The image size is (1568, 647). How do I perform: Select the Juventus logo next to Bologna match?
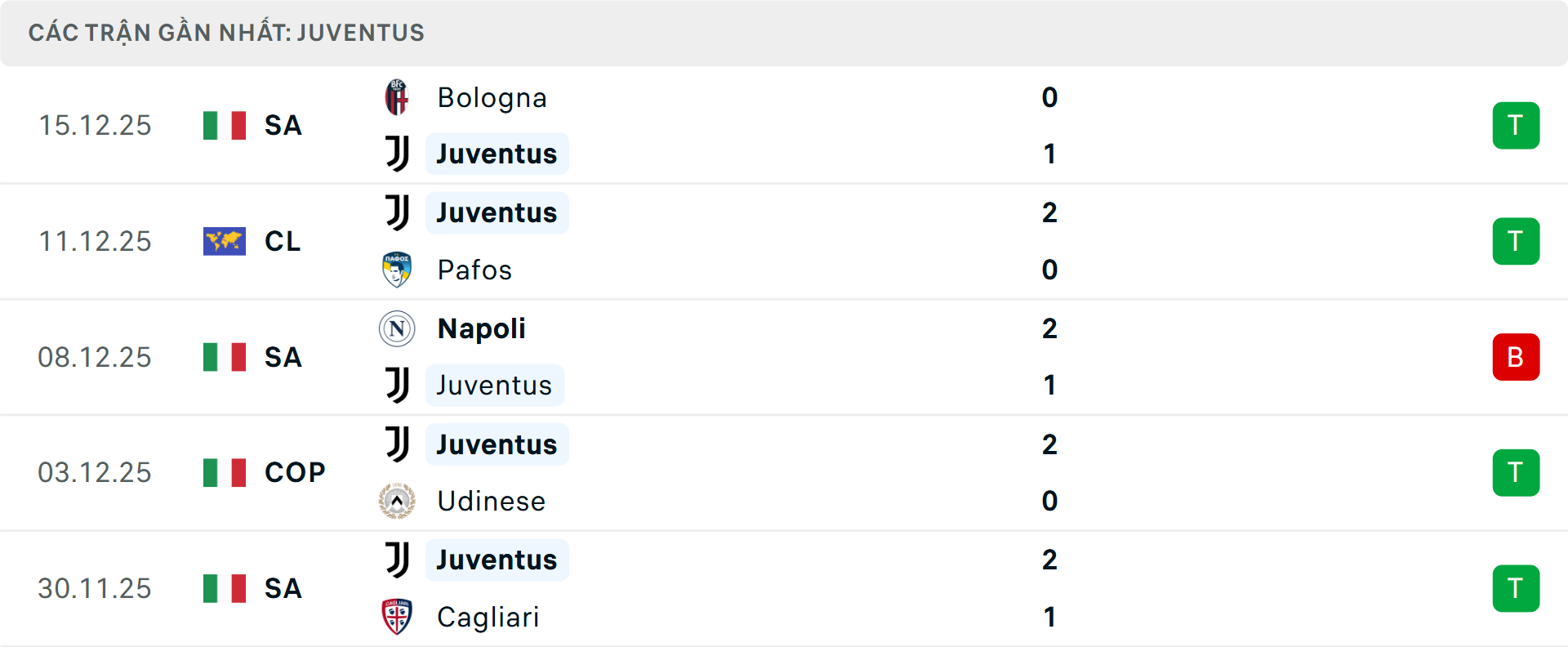(397, 154)
